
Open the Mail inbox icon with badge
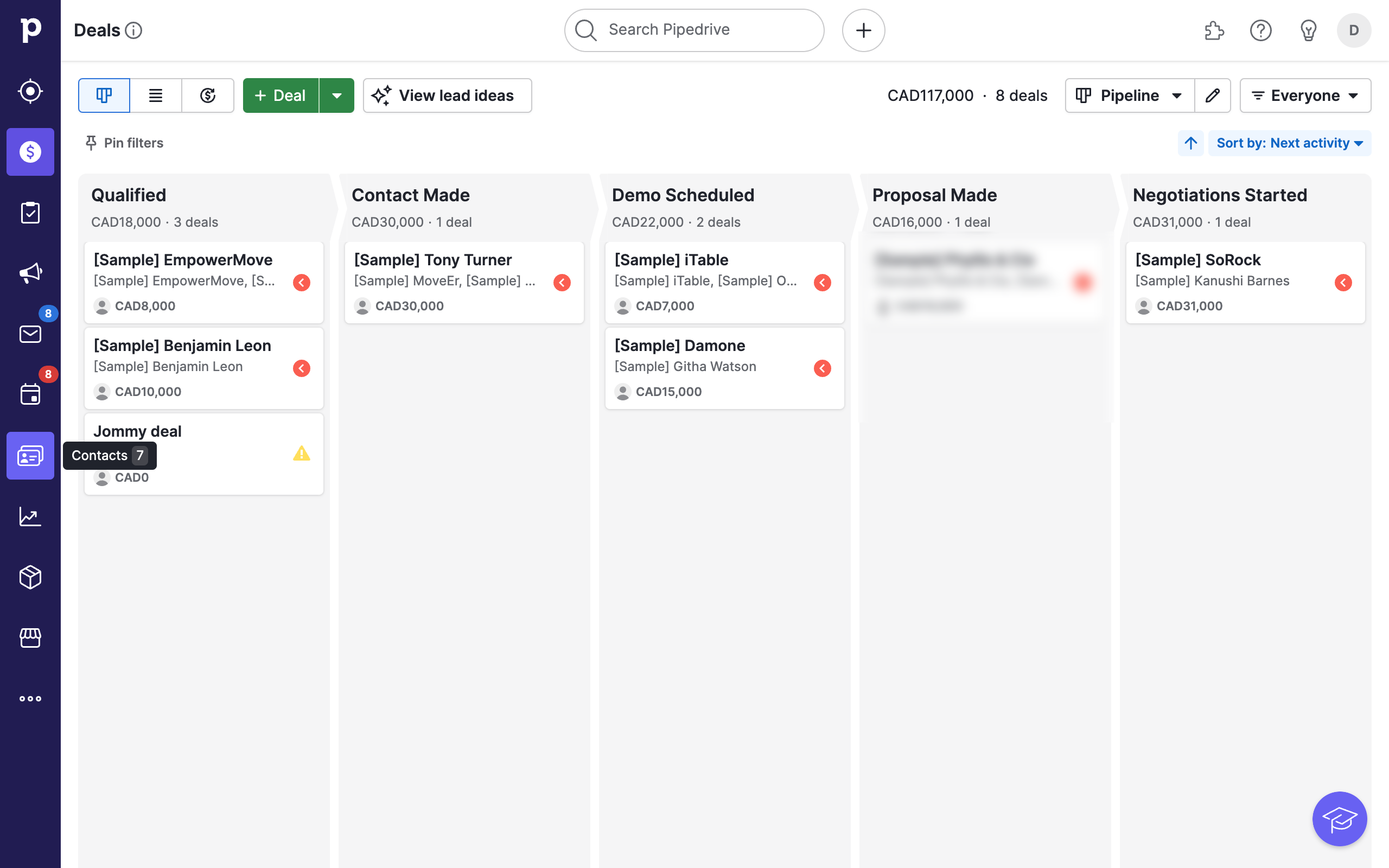30,334
